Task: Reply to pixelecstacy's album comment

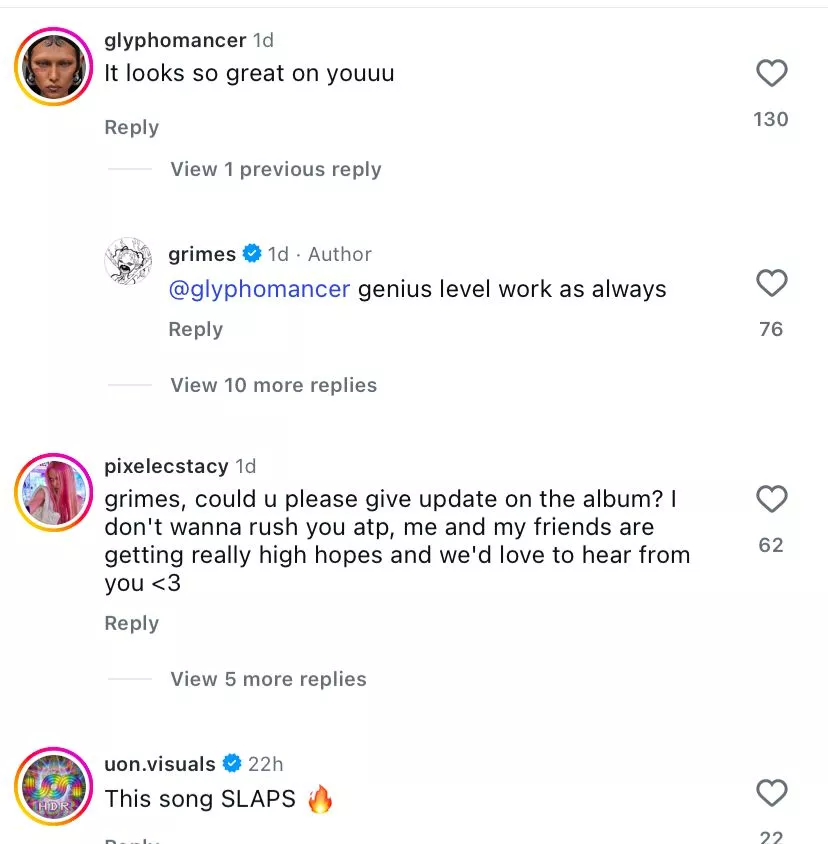Action: (x=131, y=623)
